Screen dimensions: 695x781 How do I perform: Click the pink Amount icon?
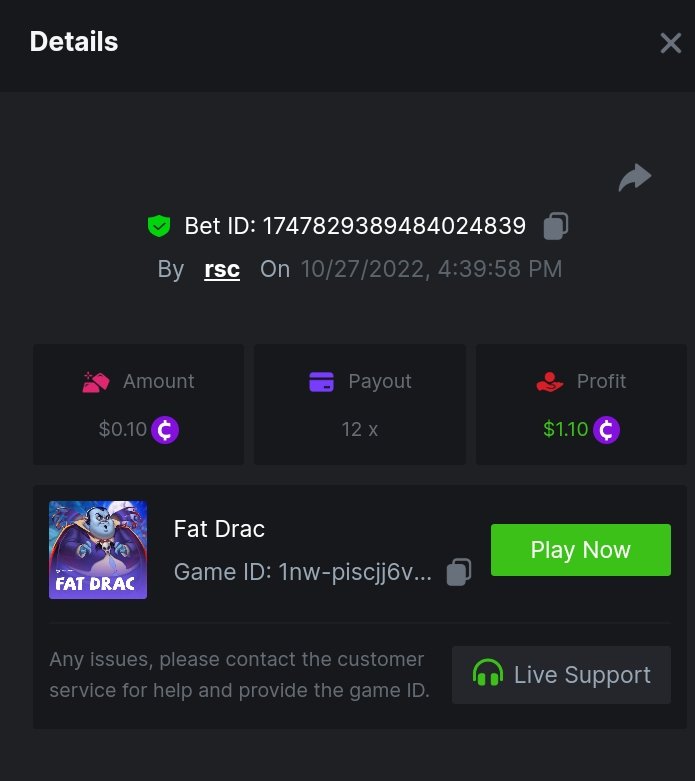point(96,382)
